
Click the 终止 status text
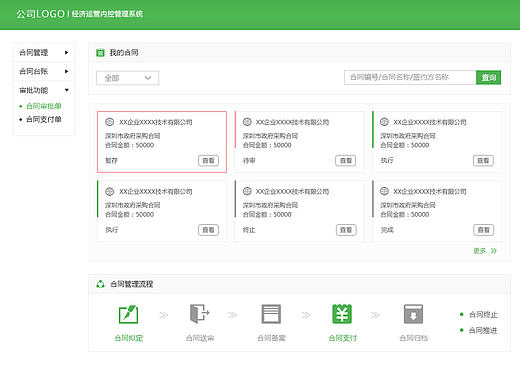[x=249, y=230]
